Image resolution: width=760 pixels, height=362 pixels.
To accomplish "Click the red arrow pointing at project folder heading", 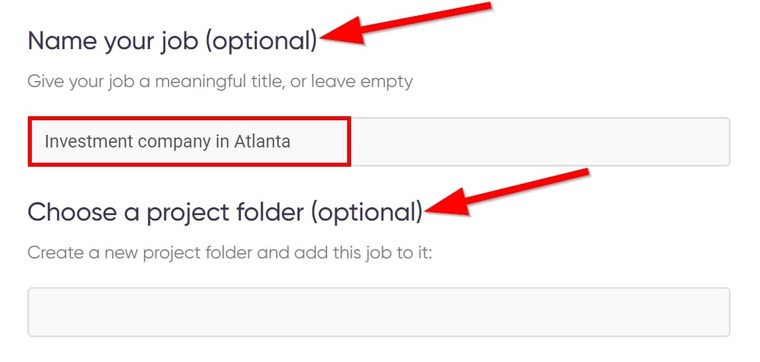I will (x=507, y=193).
